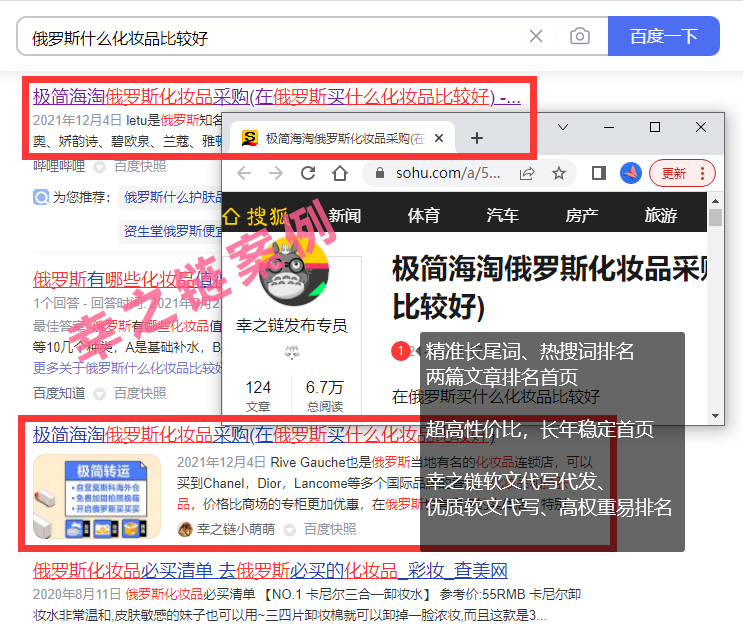This screenshot has width=743, height=629.
Task: Open the tab search chevron dropdown
Action: pos(562,127)
